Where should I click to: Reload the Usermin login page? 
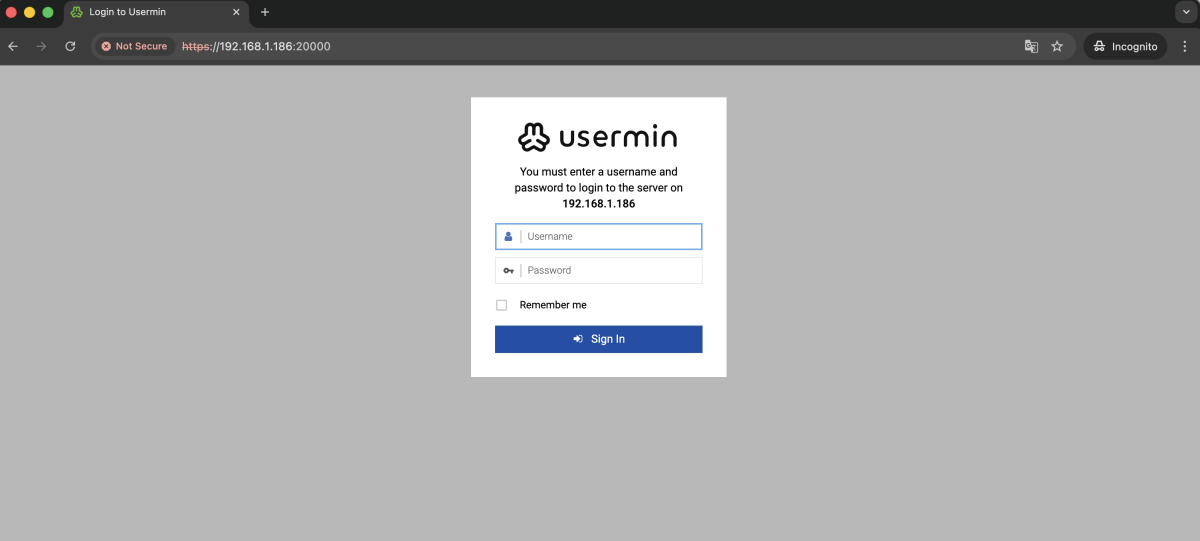(70, 46)
